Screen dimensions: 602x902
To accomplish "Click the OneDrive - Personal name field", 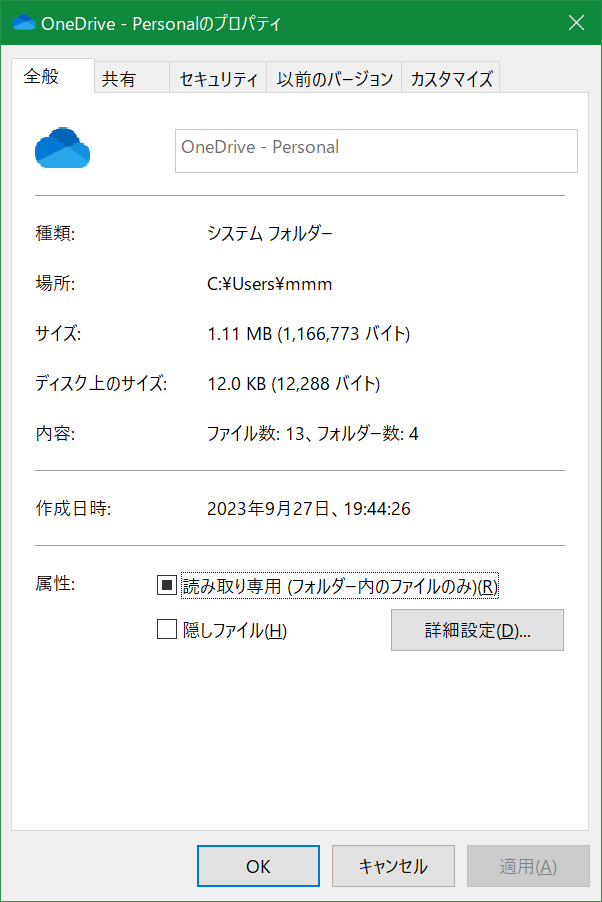I will coord(376,151).
